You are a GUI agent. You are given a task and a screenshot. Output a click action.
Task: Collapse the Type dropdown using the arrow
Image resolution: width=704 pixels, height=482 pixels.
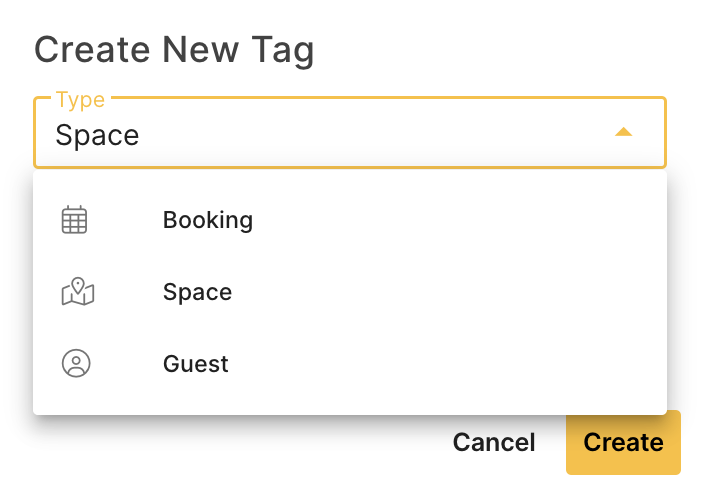pyautogui.click(x=623, y=132)
